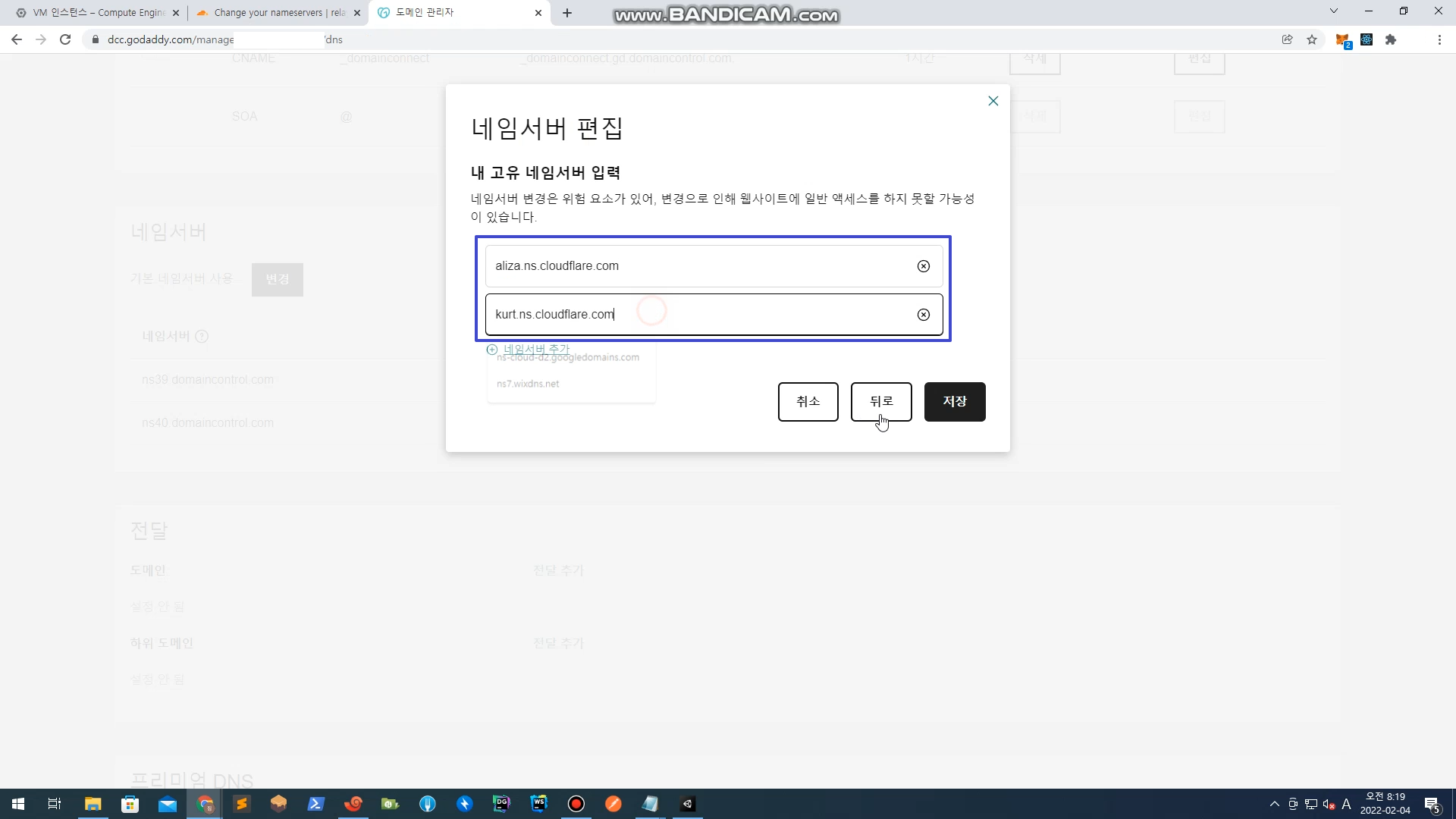1456x819 pixels.
Task: Reload the GoDaddy page
Action: (65, 39)
